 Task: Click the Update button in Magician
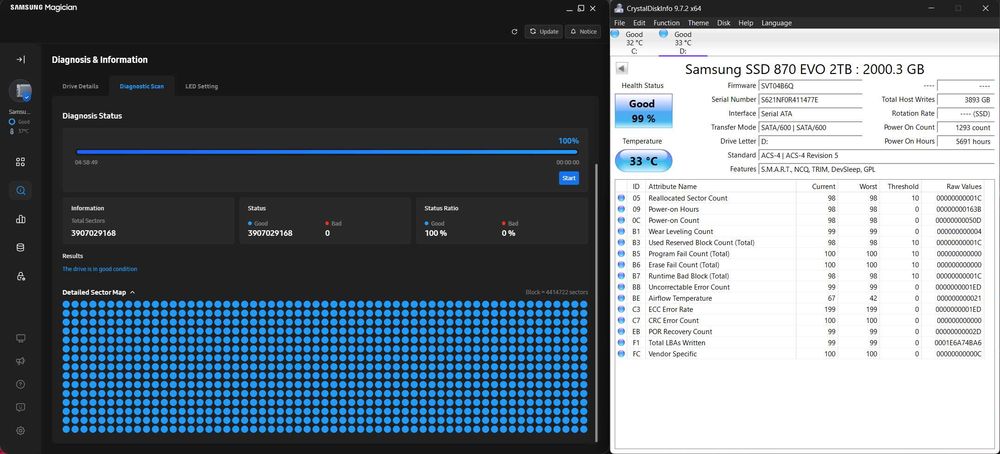tap(543, 31)
